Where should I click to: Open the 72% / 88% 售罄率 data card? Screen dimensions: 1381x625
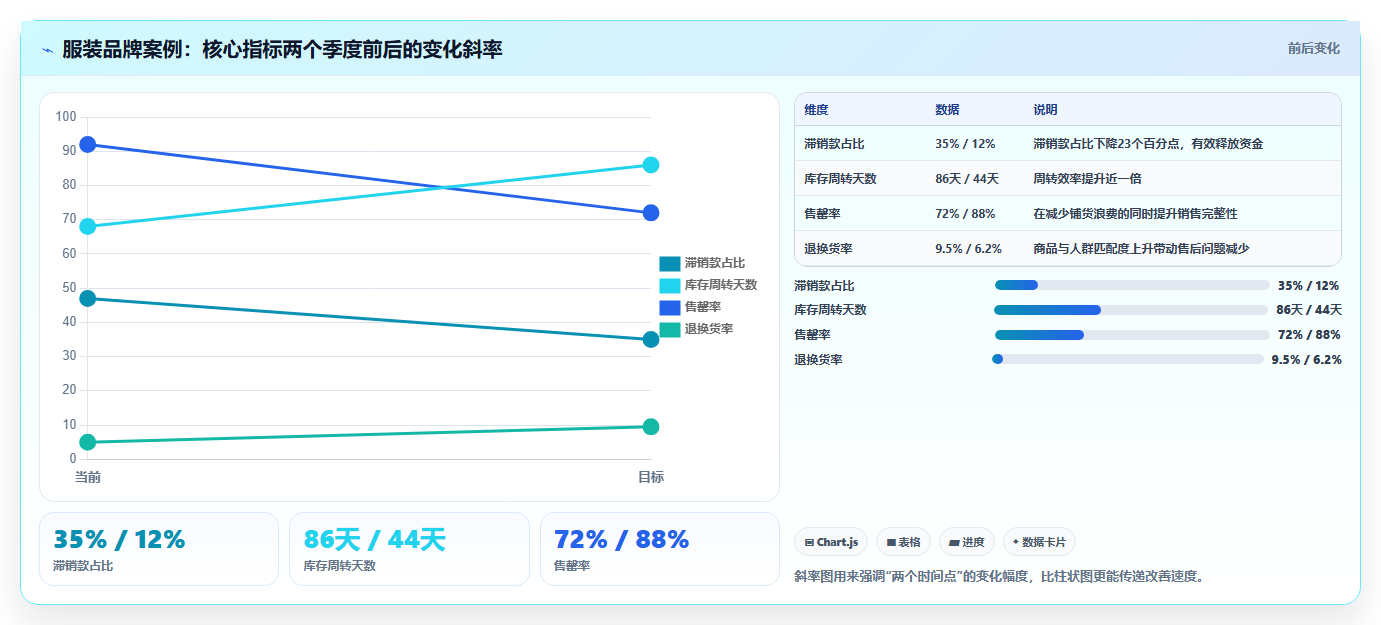pos(660,549)
